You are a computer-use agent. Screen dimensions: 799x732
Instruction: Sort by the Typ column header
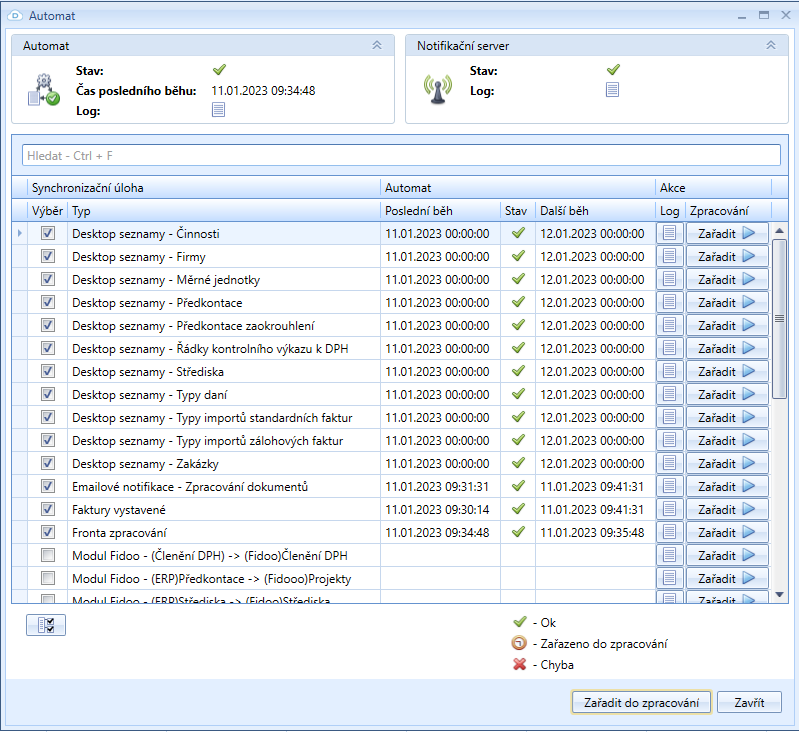[222, 211]
